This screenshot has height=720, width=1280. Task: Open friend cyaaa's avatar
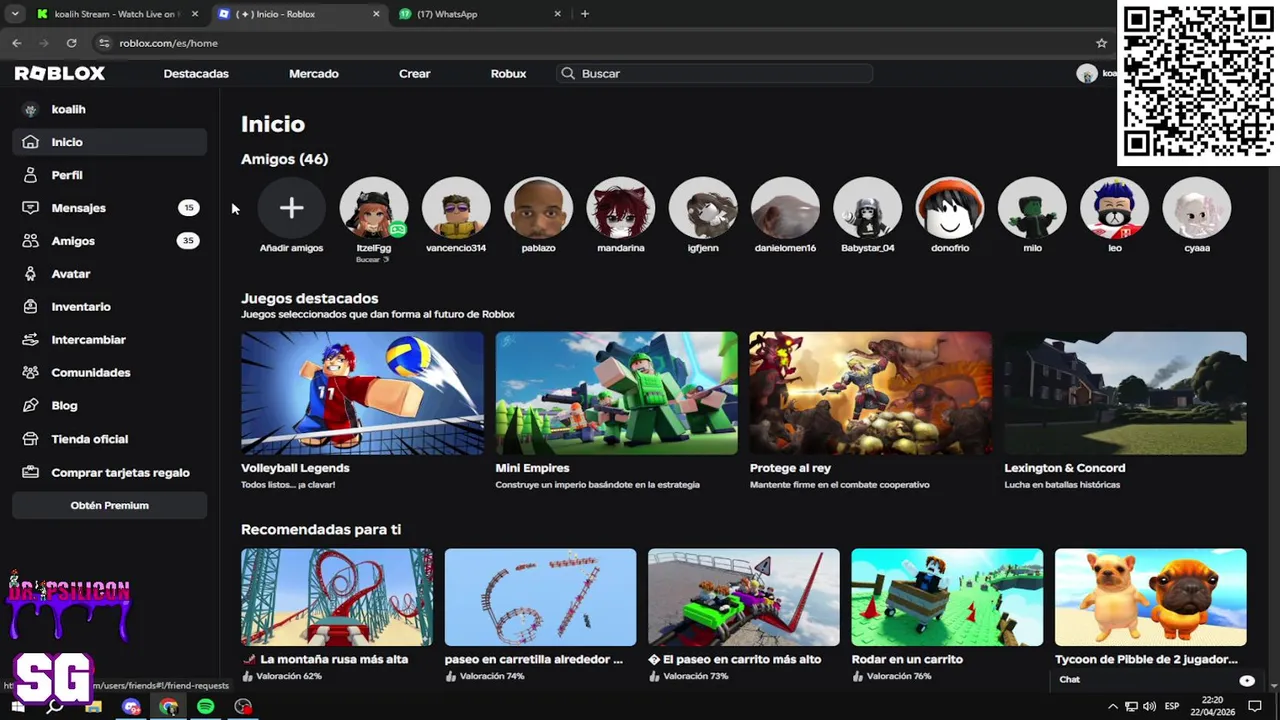1197,208
